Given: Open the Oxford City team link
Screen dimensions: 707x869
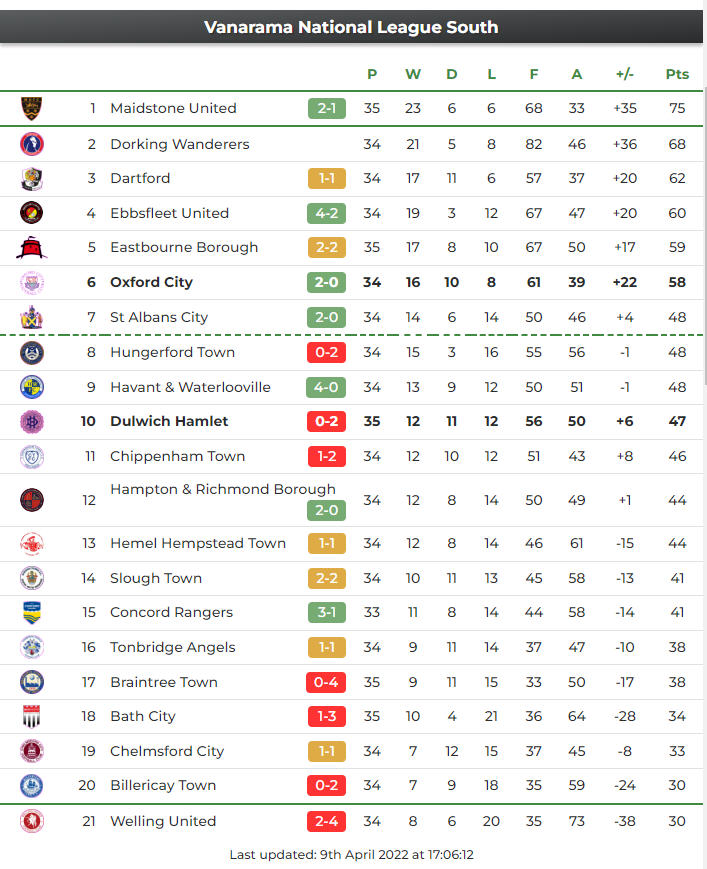Looking at the screenshot, I should (x=151, y=282).
